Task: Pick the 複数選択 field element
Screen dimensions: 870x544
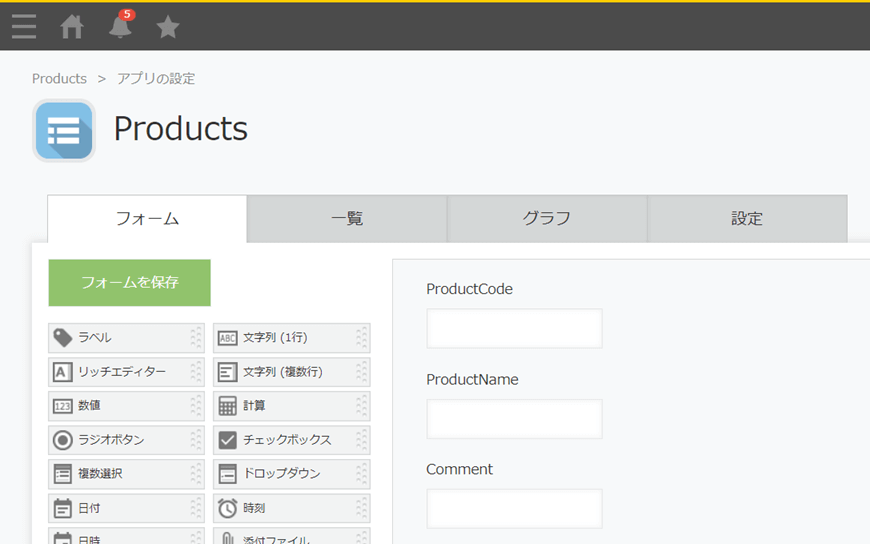Action: pos(126,474)
